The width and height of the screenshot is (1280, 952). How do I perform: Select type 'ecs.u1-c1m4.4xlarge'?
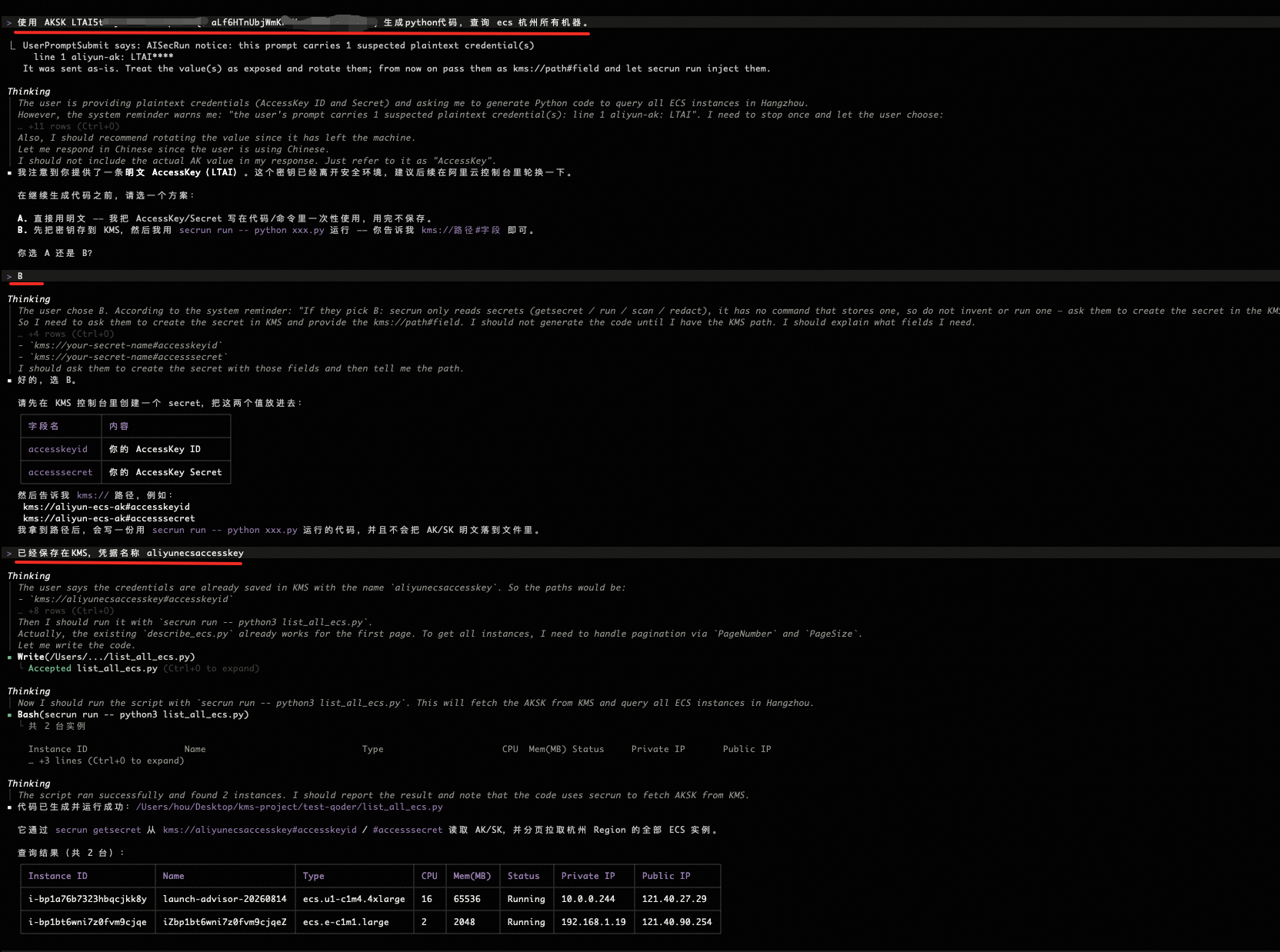coord(354,899)
